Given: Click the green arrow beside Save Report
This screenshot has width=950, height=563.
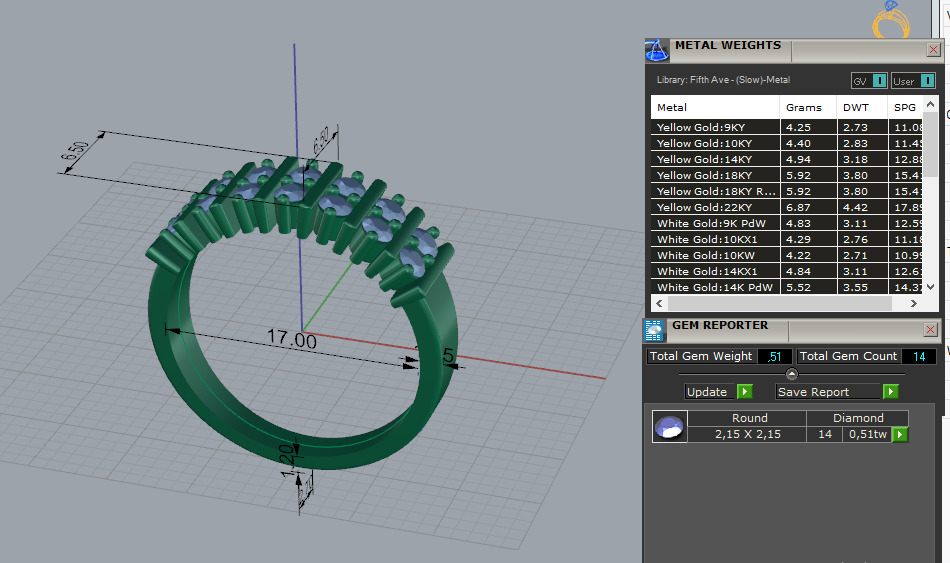Looking at the screenshot, I should pyautogui.click(x=890, y=391).
